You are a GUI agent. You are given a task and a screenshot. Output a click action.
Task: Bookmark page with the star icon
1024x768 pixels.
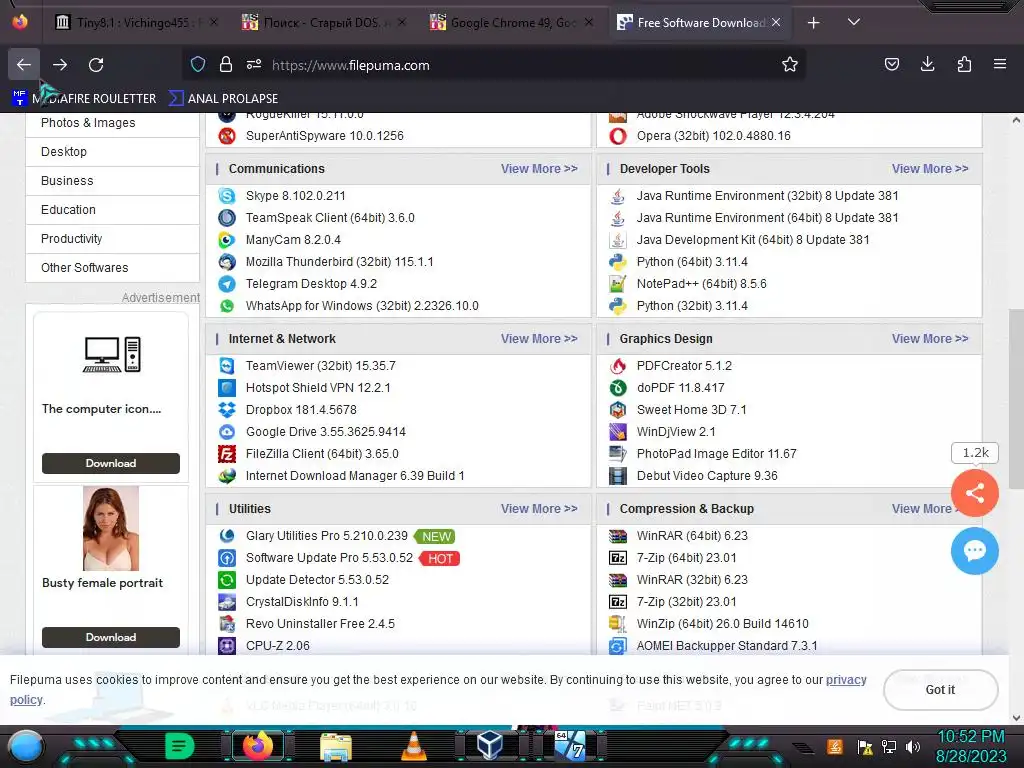coord(790,65)
